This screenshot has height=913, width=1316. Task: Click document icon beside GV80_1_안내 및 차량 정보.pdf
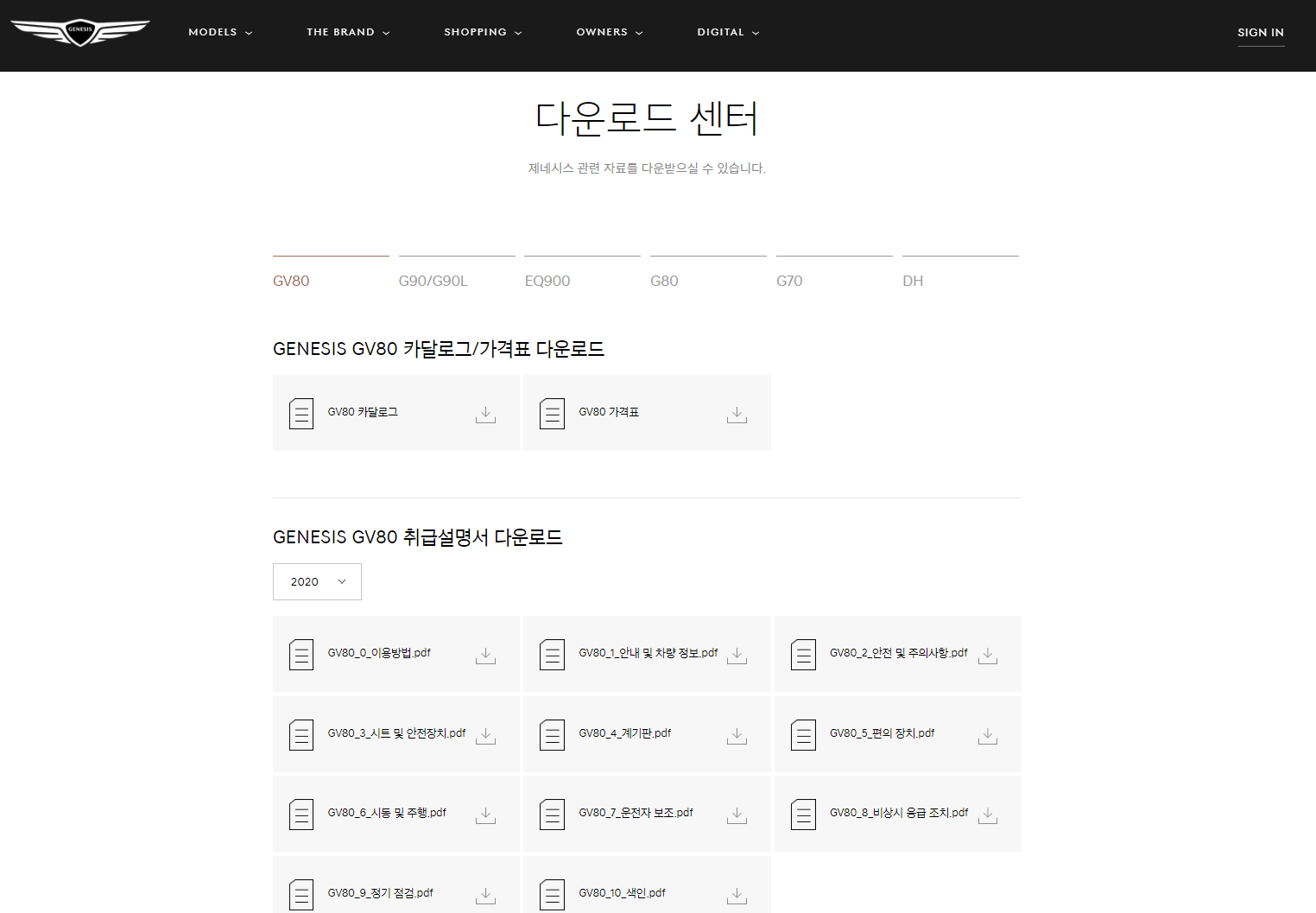552,655
